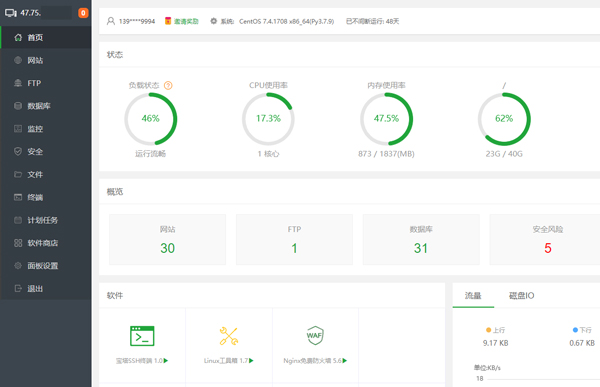Click the user profile icon in header
Viewport: 600px width, 387px height.
[x=111, y=21]
